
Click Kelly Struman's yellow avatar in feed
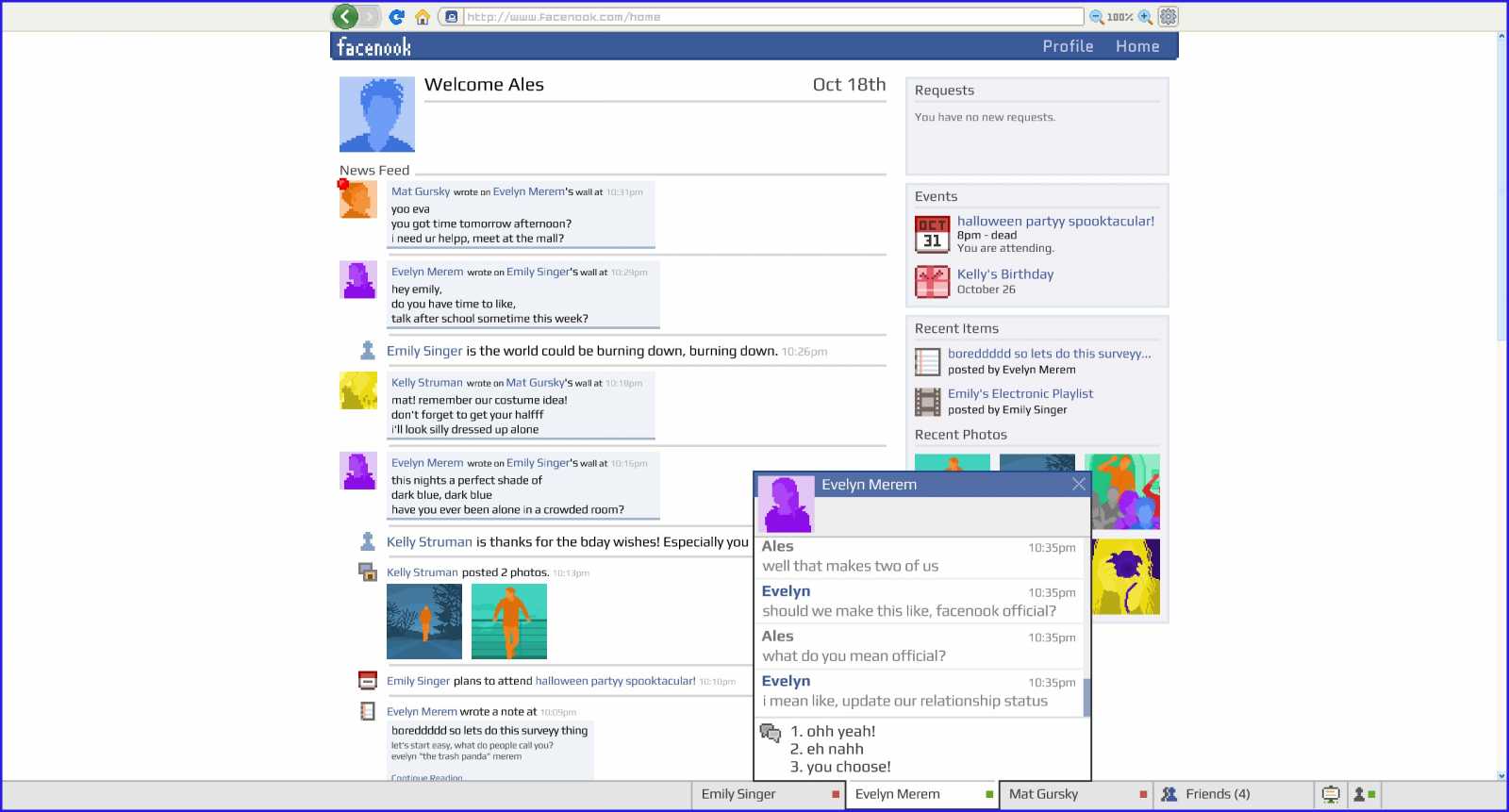pos(358,390)
